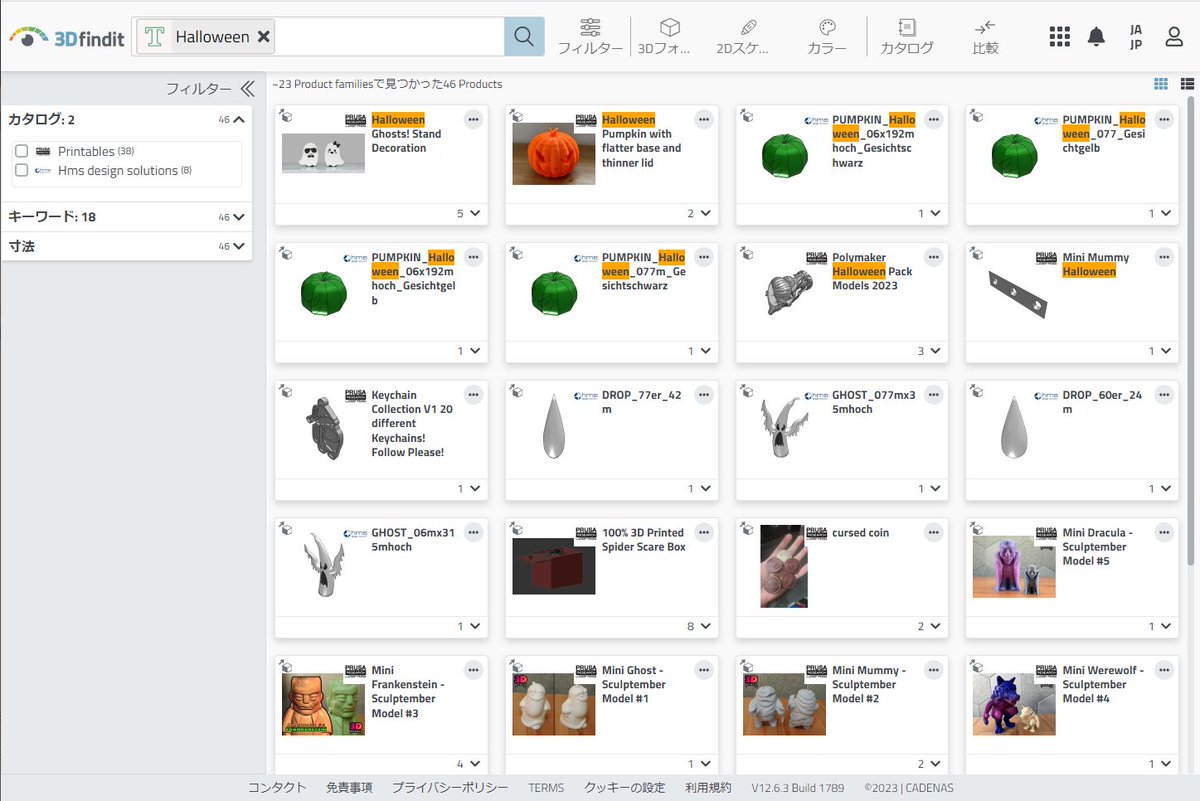Open the カタログ book icon

tap(906, 28)
